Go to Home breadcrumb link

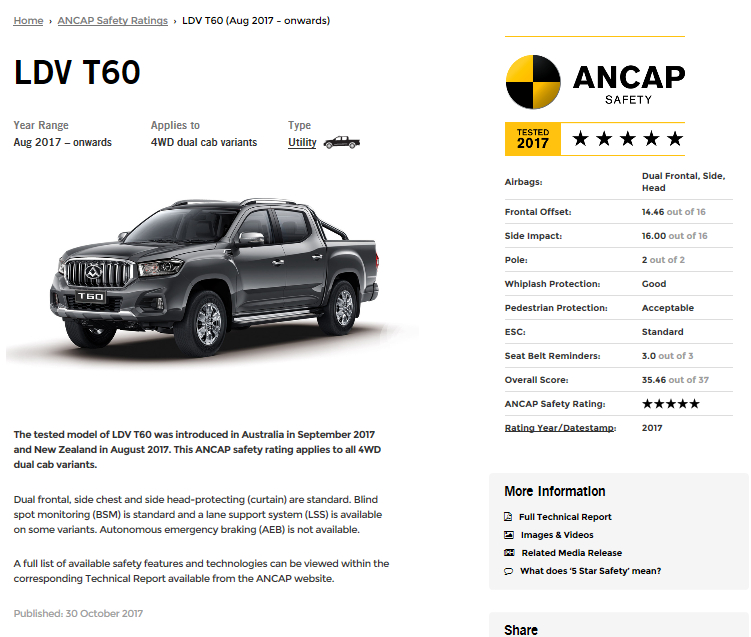[x=28, y=21]
